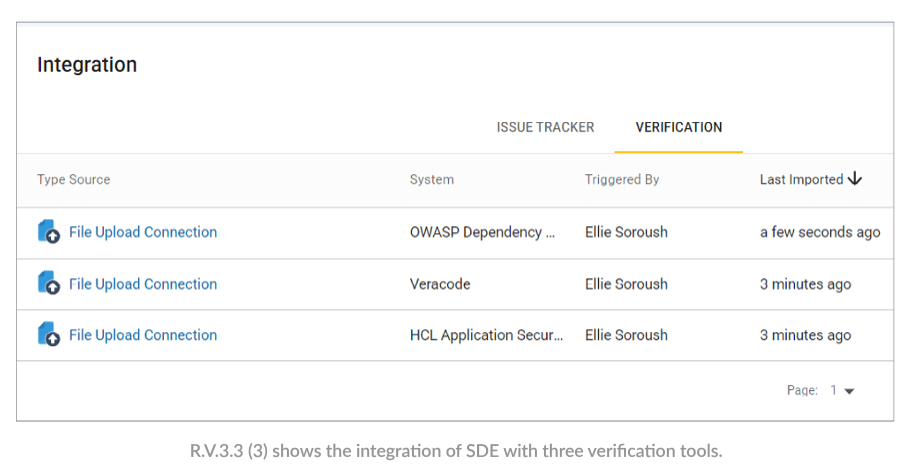
Task: Open File Upload Connection link for OWASP Dependency
Action: click(143, 232)
